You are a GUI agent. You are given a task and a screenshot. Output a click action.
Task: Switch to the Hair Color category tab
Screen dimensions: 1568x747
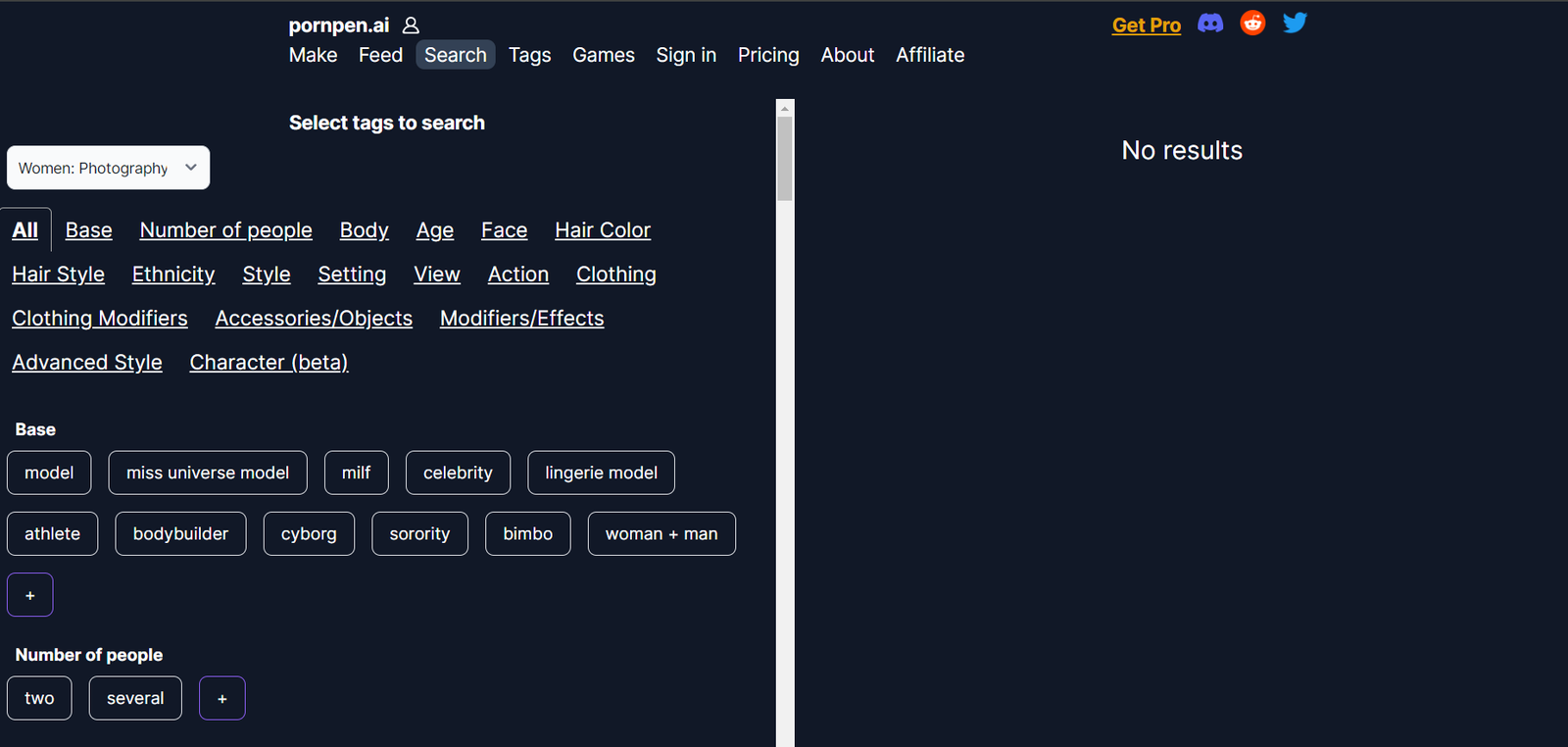(603, 230)
